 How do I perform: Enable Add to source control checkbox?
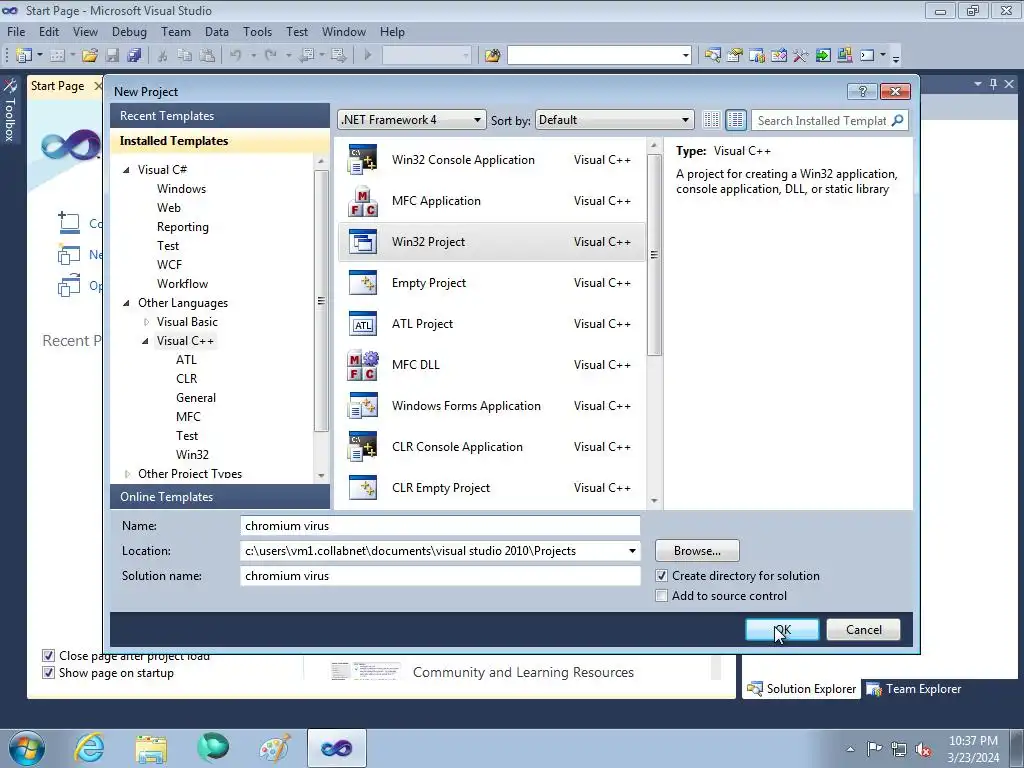pyautogui.click(x=662, y=596)
